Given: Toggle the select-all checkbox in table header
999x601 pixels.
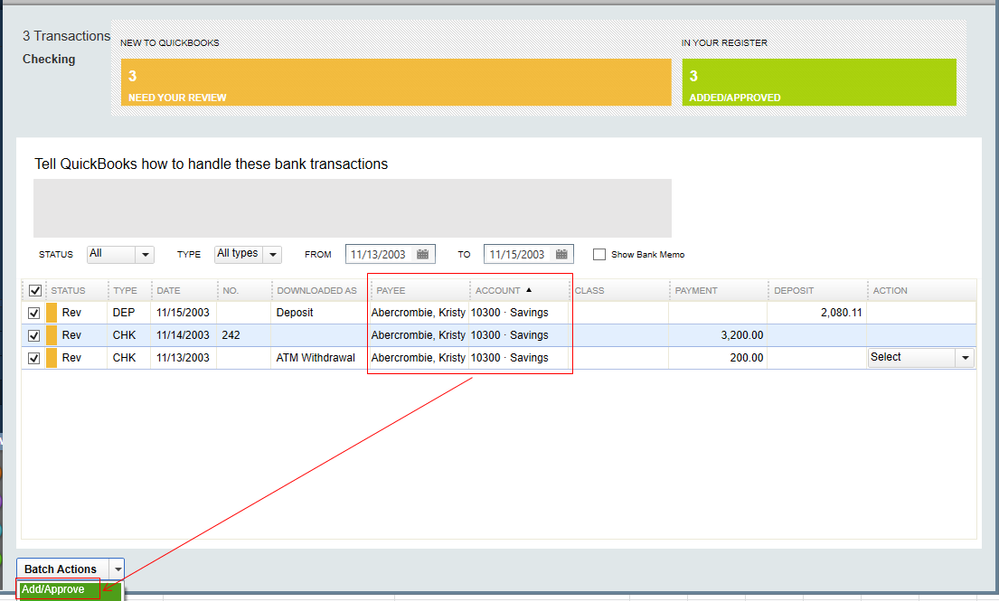Looking at the screenshot, I should click(x=35, y=291).
